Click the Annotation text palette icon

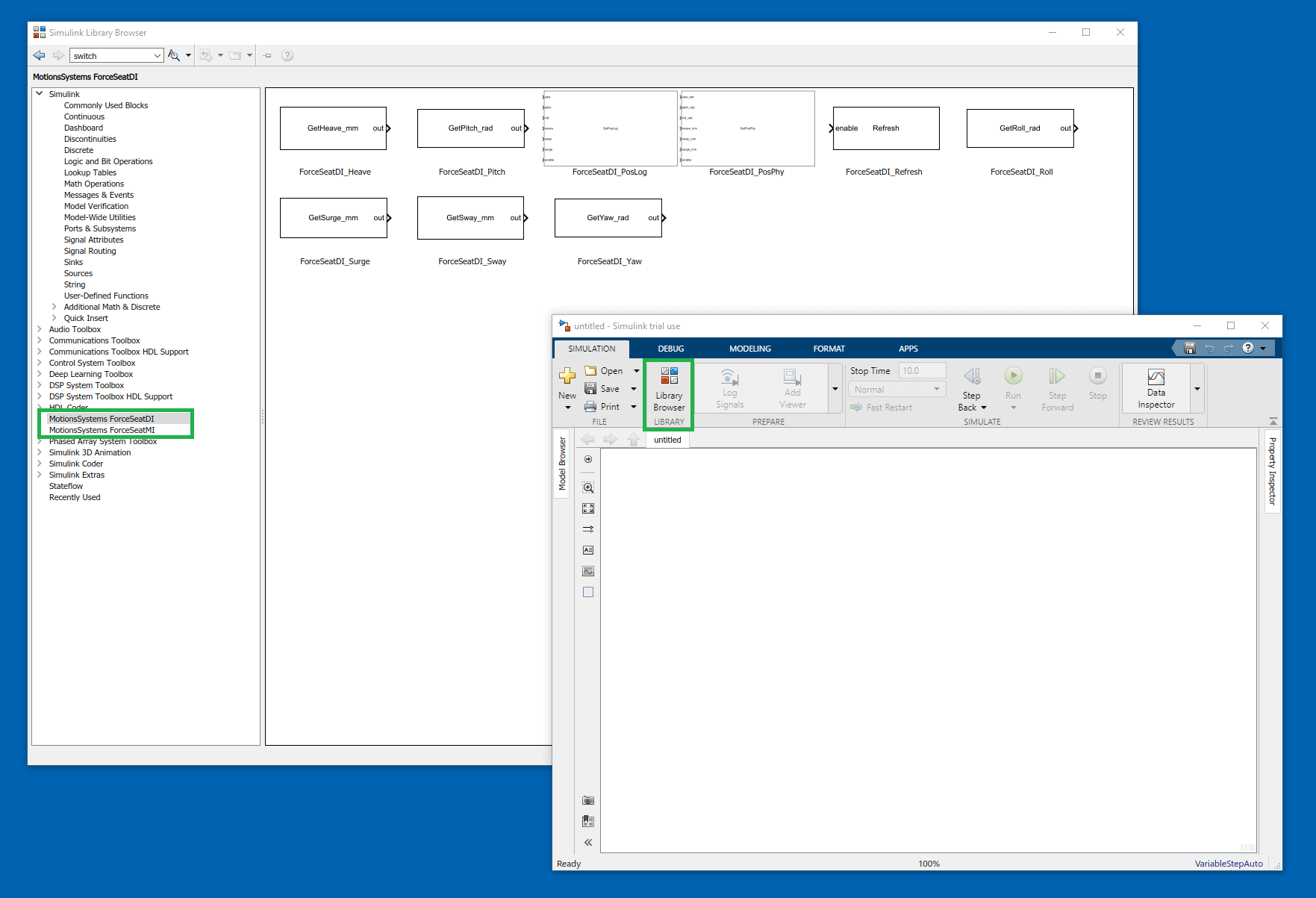pyautogui.click(x=588, y=550)
